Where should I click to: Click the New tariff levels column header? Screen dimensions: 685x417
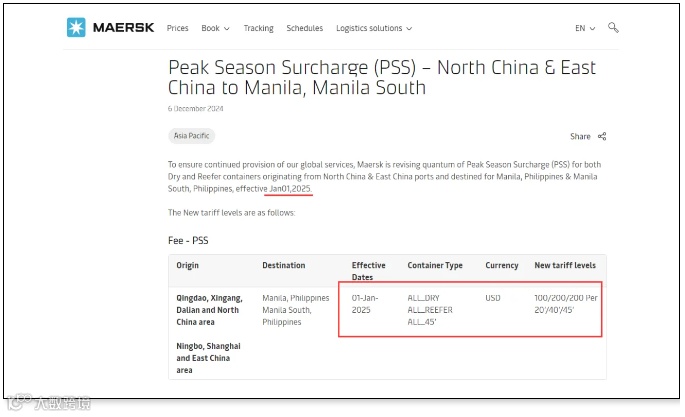(565, 265)
